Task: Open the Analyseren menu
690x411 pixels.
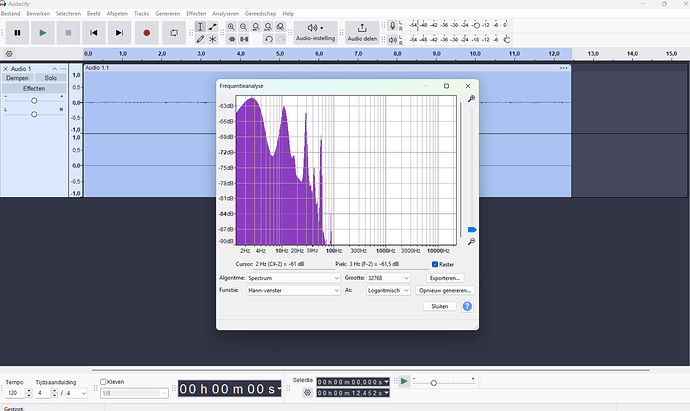Action: [x=225, y=14]
